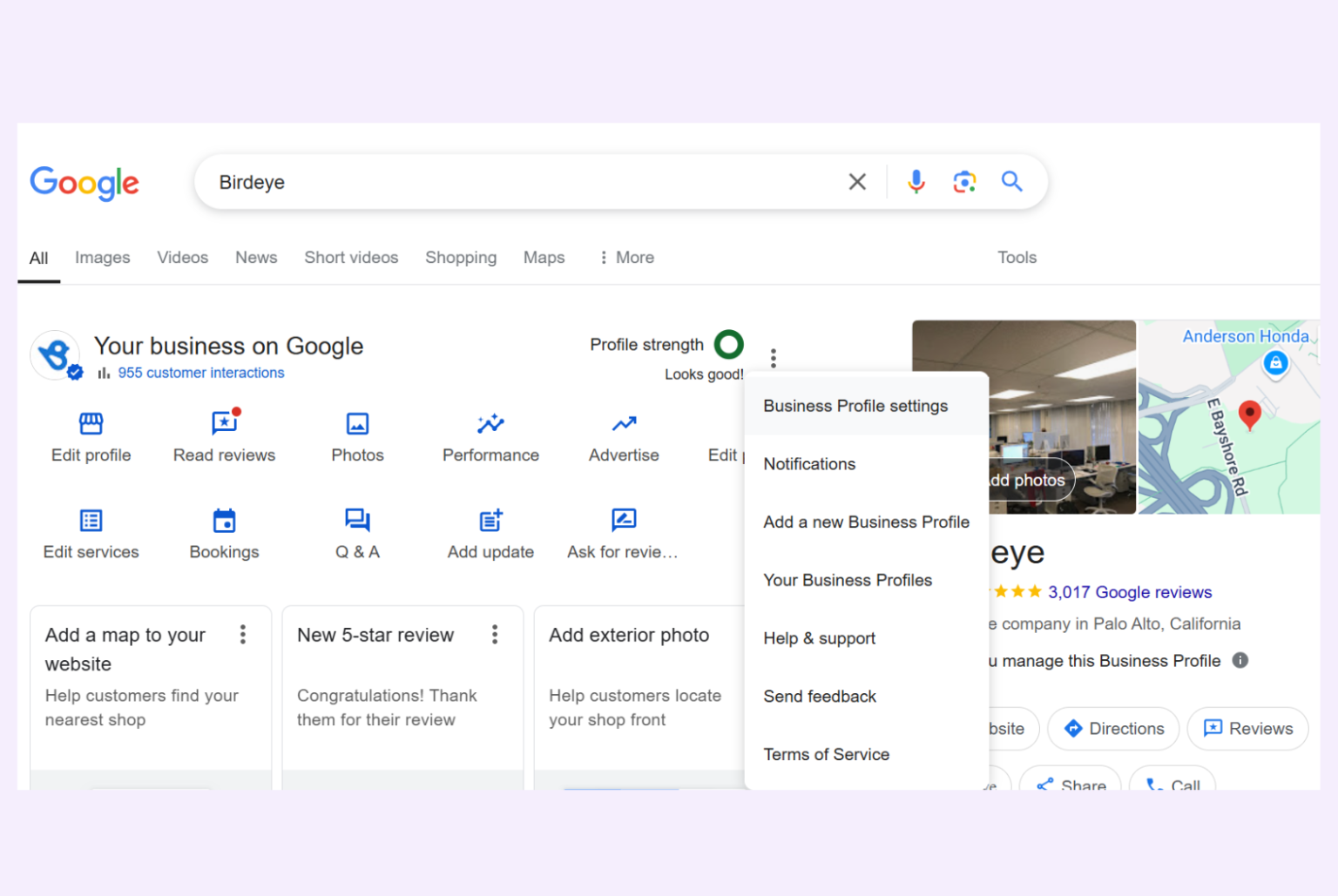The height and width of the screenshot is (896, 1338).
Task: Open the 3,017 Google reviews link
Action: [x=1129, y=591]
